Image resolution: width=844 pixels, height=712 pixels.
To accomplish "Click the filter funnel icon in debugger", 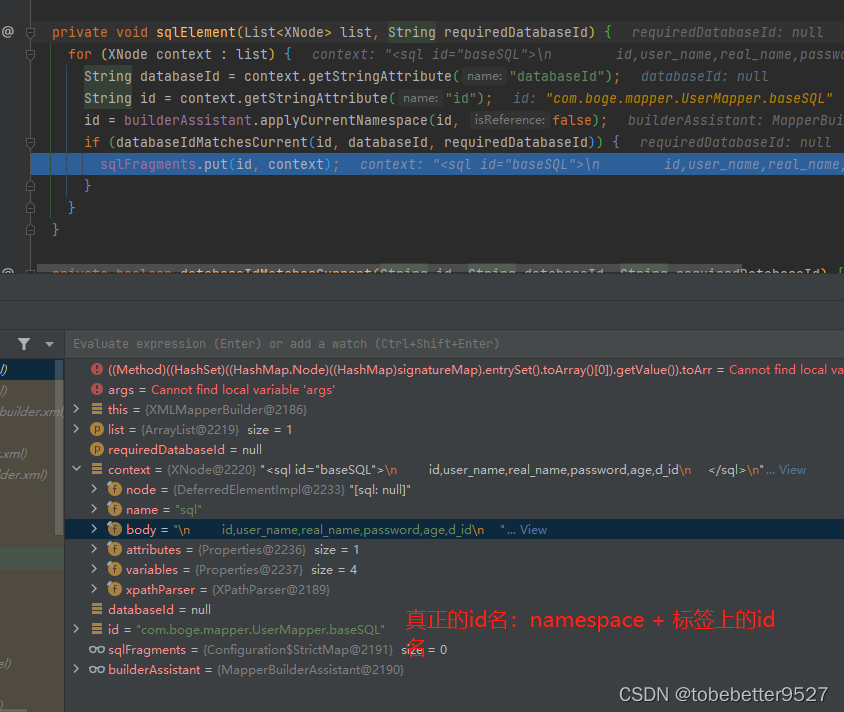I will point(24,344).
